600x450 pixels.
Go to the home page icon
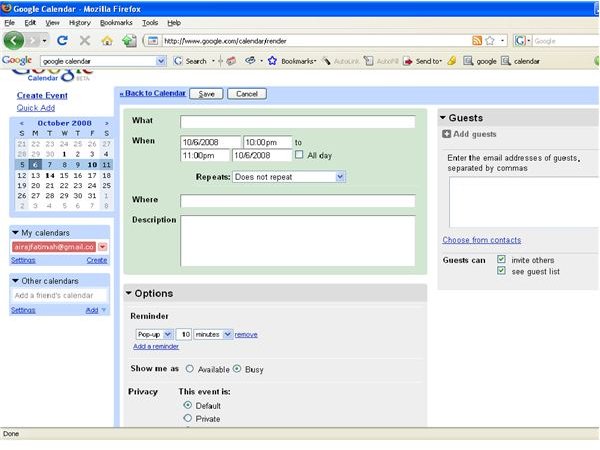107,41
